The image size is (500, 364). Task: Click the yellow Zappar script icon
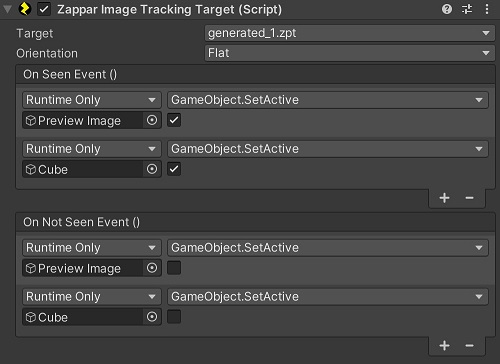[25, 9]
